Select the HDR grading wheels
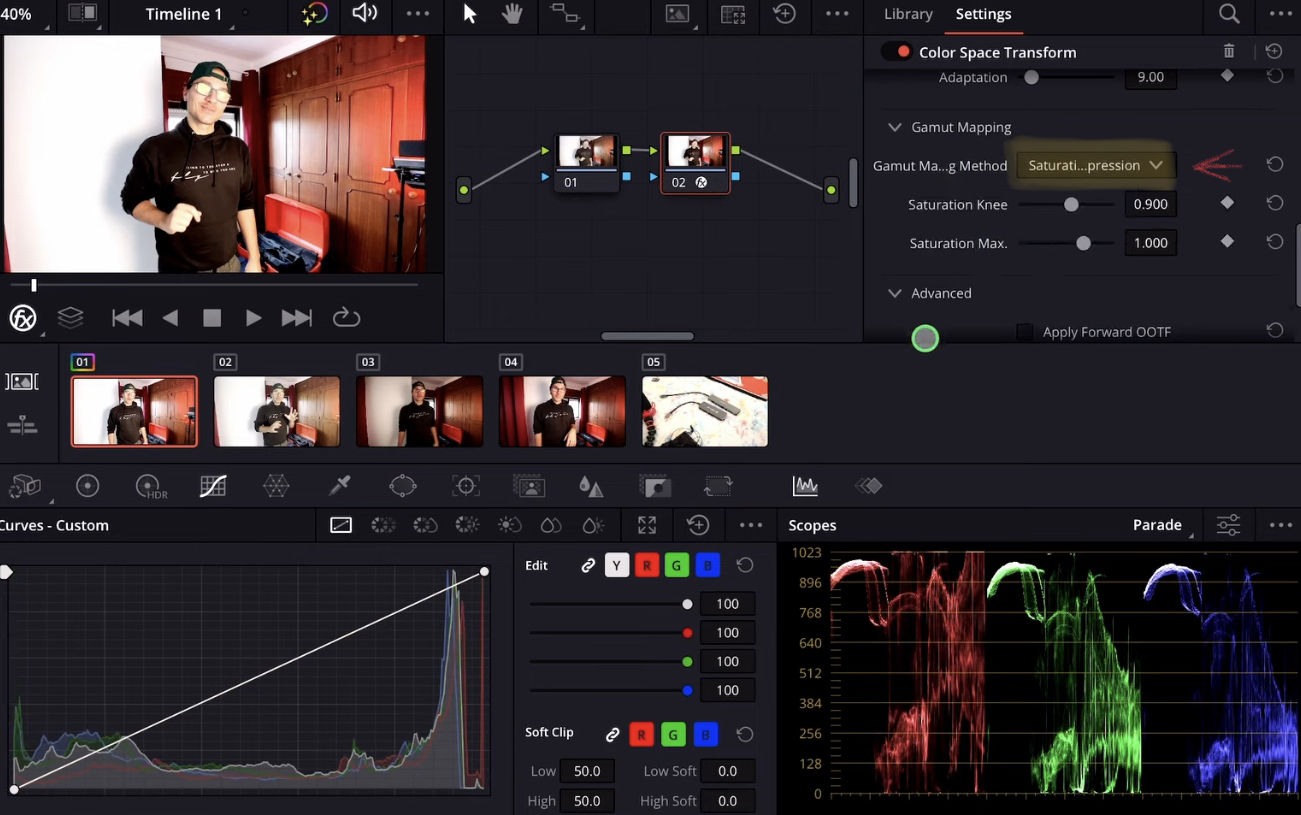 click(150, 486)
